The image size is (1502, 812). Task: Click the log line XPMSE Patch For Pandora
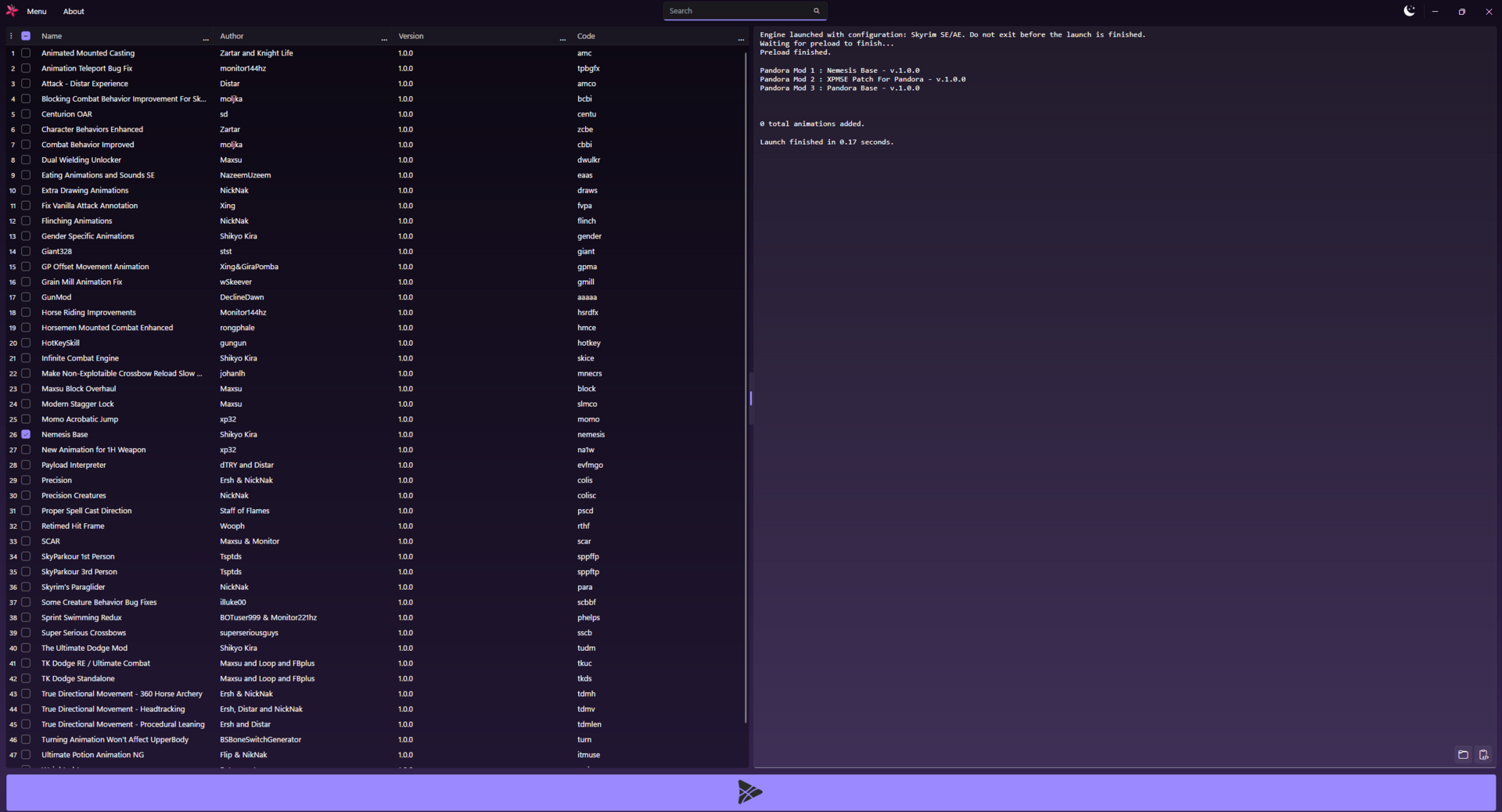pos(862,79)
